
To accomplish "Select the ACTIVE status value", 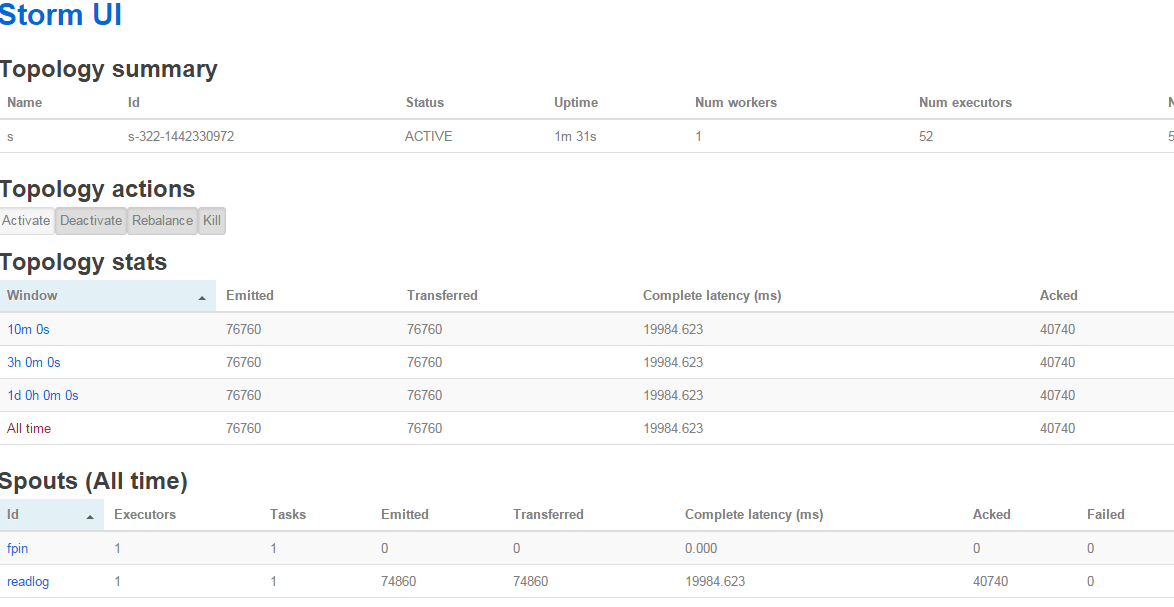I will click(x=428, y=136).
